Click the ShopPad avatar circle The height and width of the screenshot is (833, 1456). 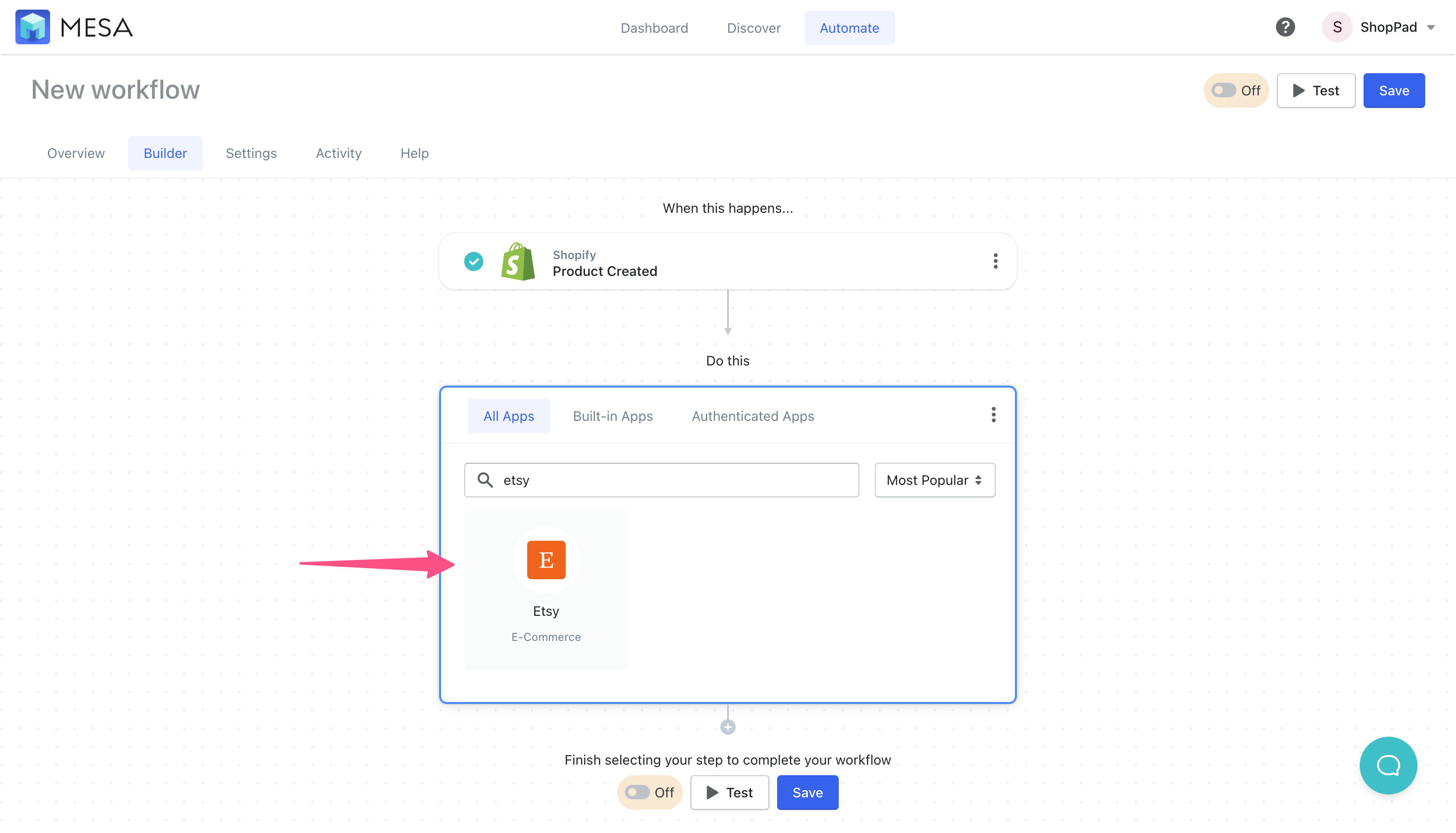coord(1337,27)
